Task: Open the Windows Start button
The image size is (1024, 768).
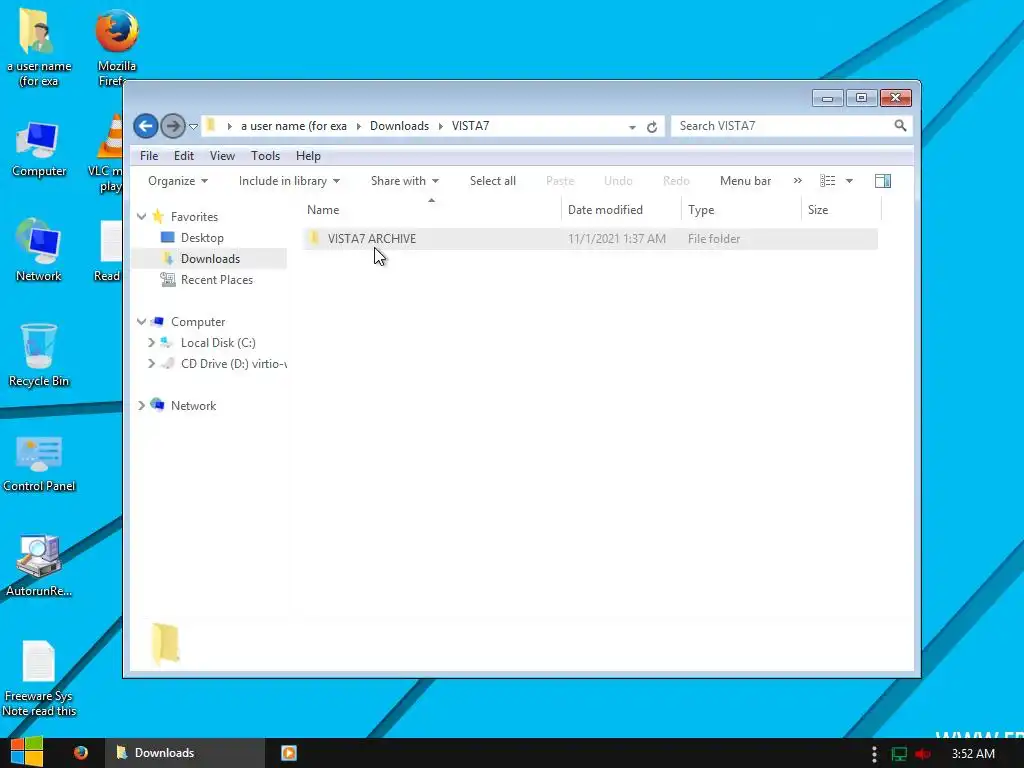Action: [27, 752]
